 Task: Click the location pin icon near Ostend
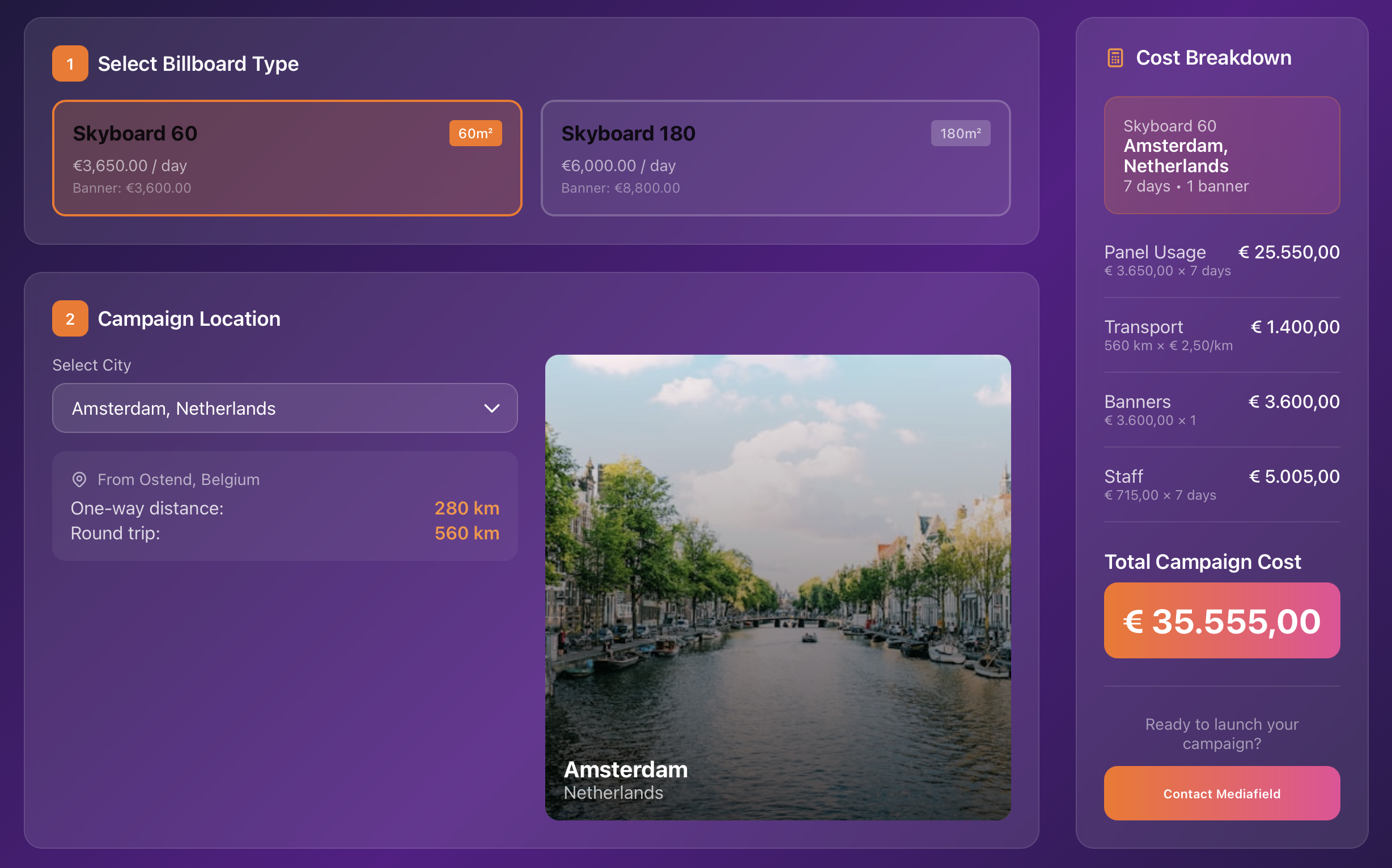point(79,479)
